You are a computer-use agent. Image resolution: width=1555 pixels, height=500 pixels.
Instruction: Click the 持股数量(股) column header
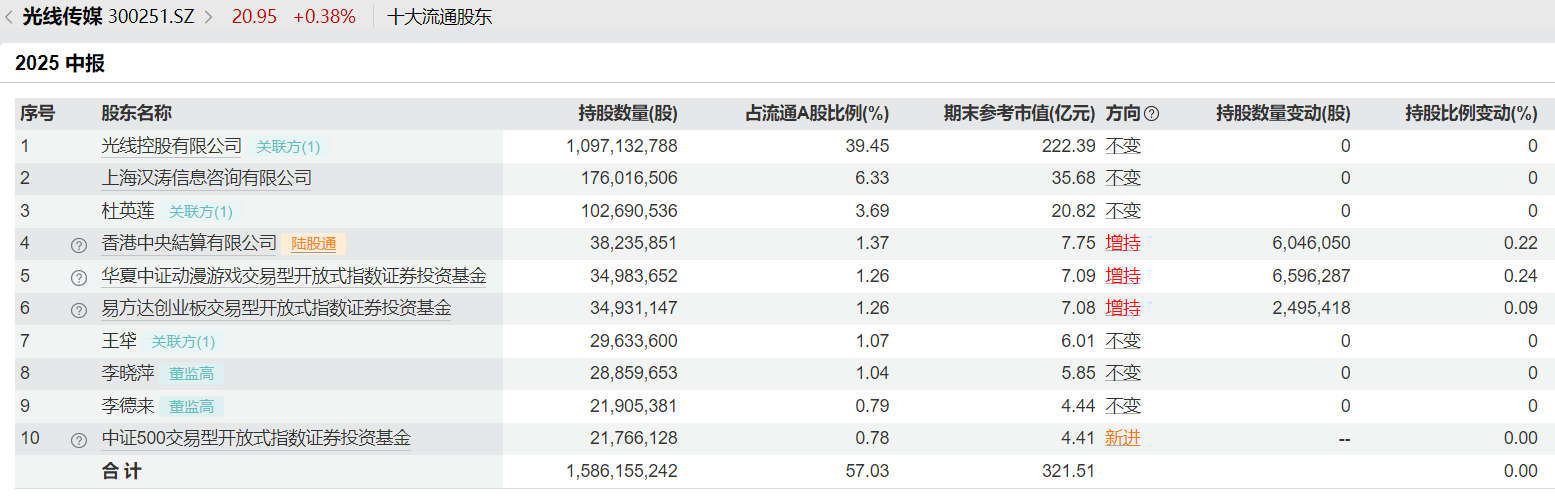[x=627, y=114]
